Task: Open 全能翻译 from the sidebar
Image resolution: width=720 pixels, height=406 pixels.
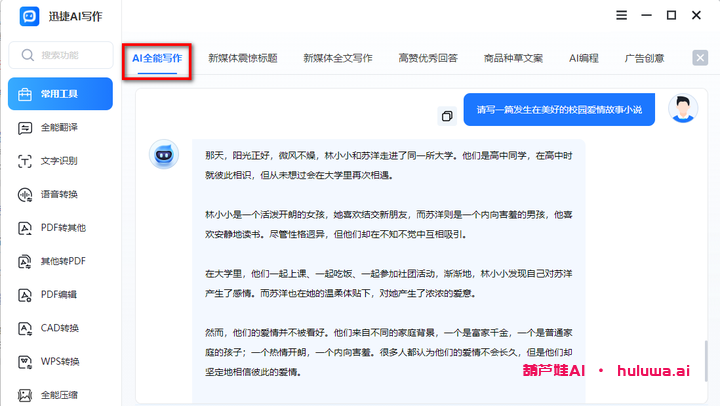Action: [x=60, y=127]
